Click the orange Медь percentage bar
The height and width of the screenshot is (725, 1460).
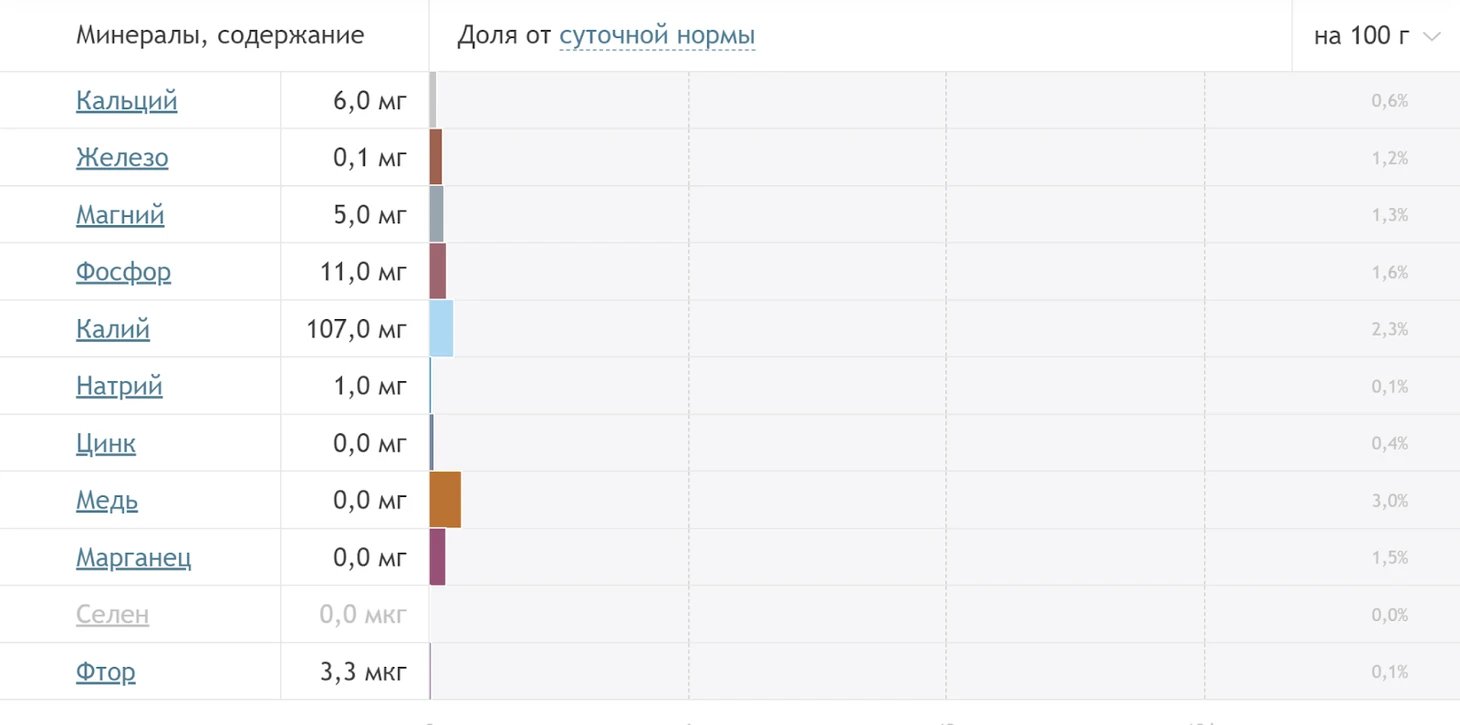pyautogui.click(x=445, y=500)
